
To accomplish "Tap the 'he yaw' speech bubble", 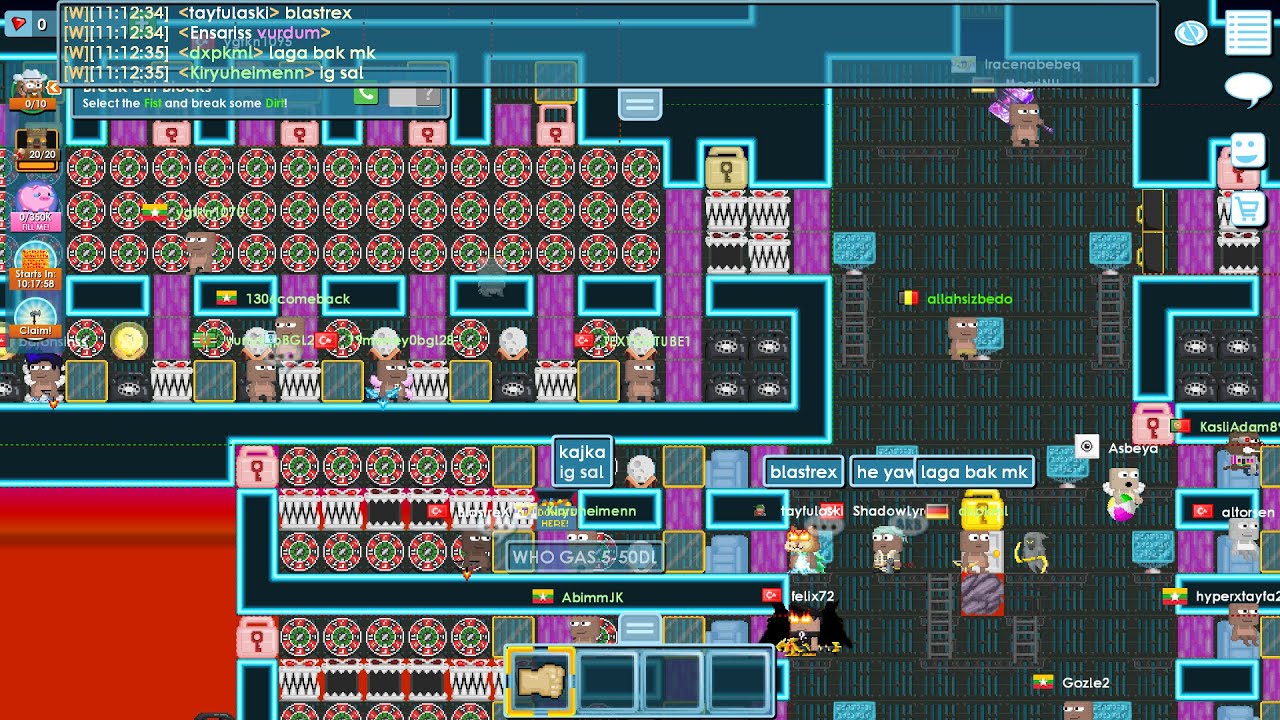I will click(x=882, y=472).
